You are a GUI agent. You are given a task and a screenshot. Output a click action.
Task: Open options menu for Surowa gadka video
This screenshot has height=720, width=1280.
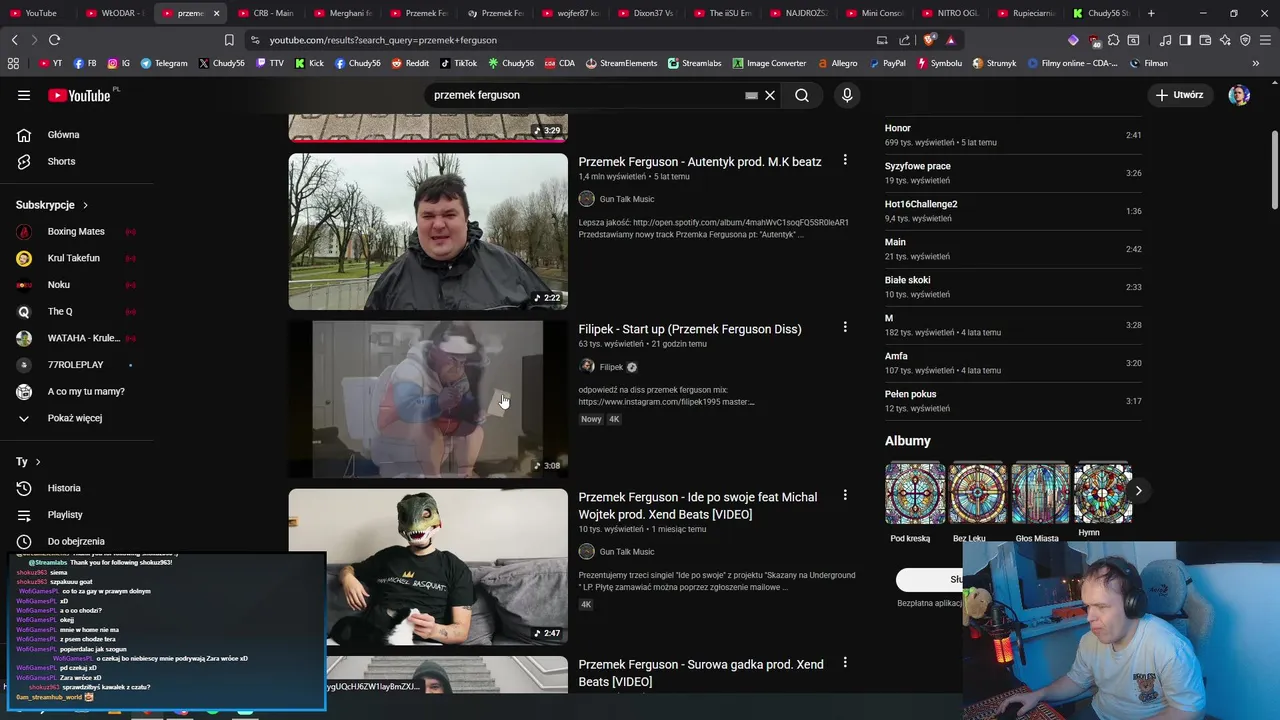[845, 663]
